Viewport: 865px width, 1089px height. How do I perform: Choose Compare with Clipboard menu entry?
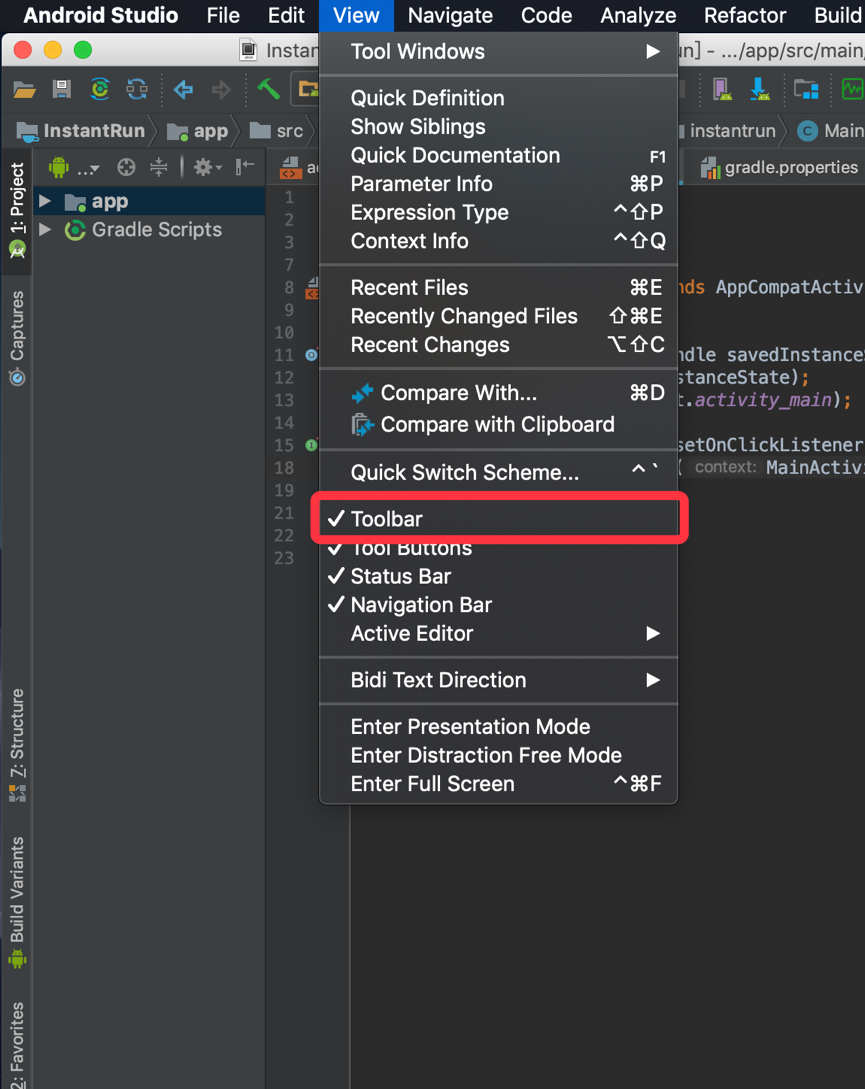point(498,424)
